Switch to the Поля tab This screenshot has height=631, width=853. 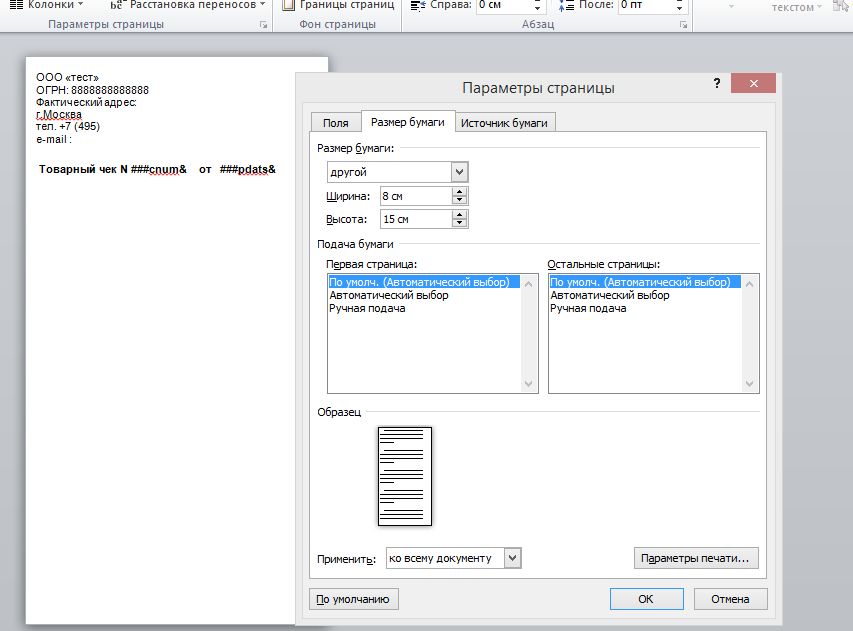pos(335,122)
